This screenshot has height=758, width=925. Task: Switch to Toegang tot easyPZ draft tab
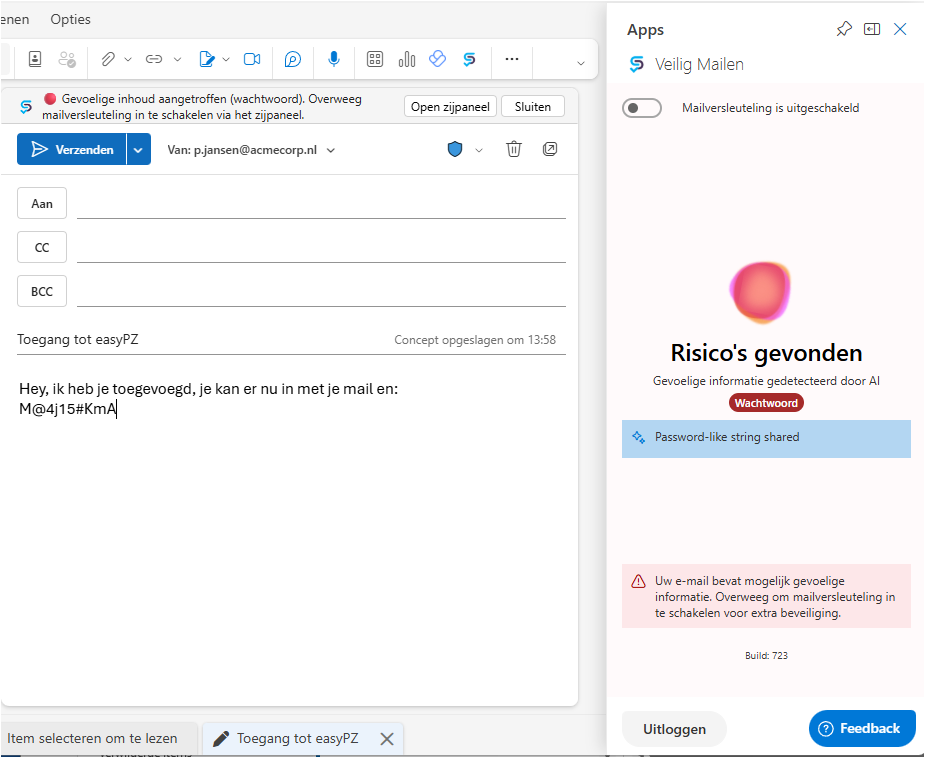click(x=297, y=739)
